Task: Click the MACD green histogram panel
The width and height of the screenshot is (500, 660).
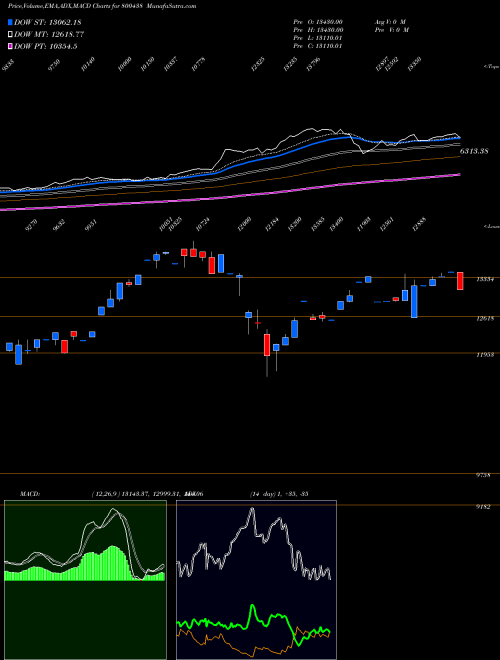Action: click(x=85, y=580)
